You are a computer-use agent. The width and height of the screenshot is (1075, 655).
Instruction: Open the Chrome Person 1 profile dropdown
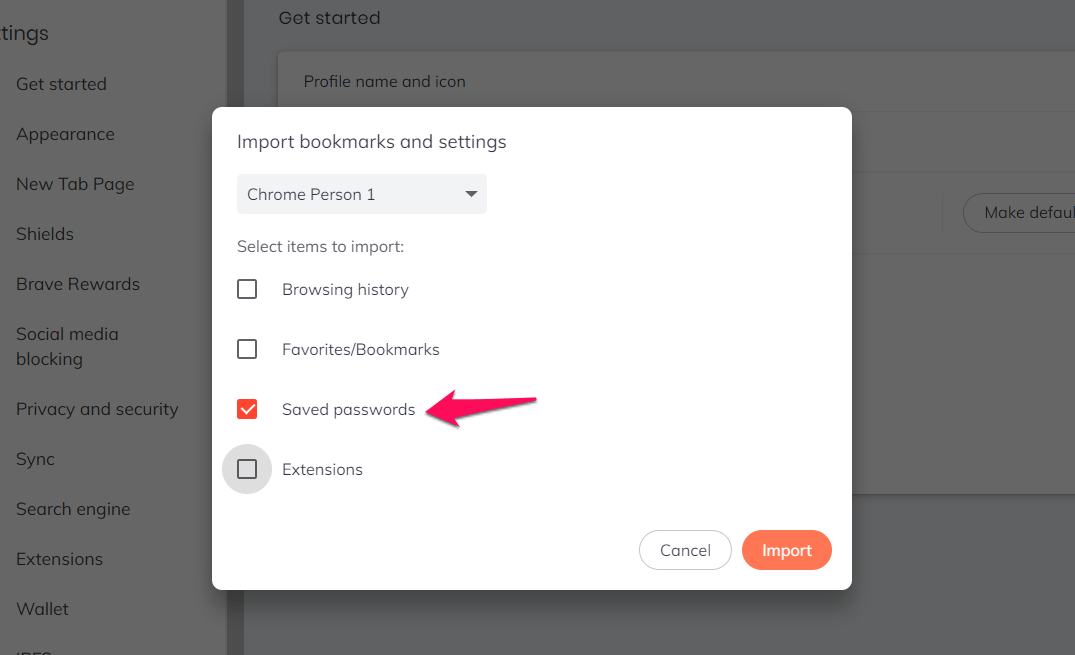(x=361, y=194)
